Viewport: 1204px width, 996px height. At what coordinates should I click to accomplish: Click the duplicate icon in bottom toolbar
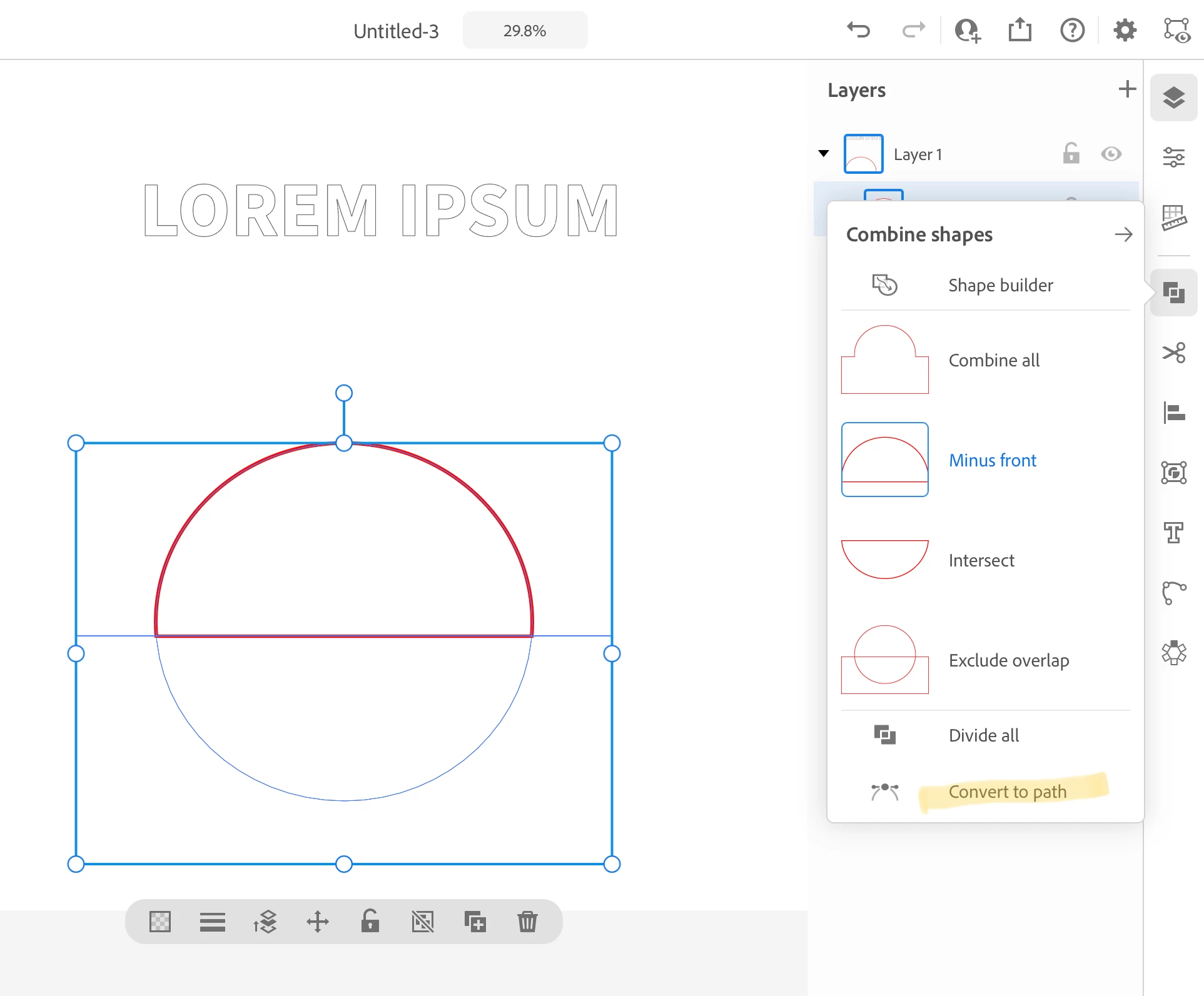tap(475, 922)
